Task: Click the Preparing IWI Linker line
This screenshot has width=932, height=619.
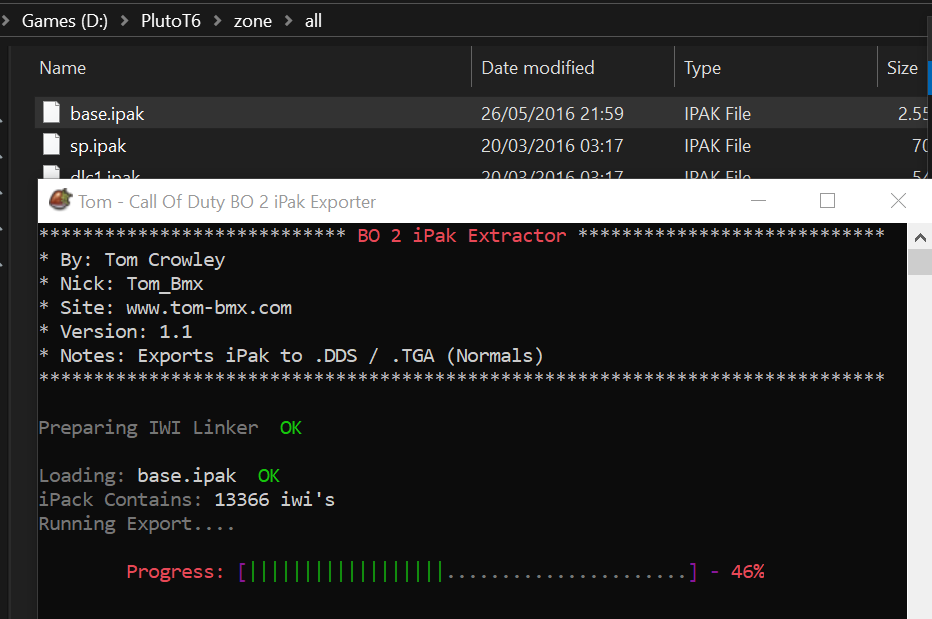Action: coord(170,428)
